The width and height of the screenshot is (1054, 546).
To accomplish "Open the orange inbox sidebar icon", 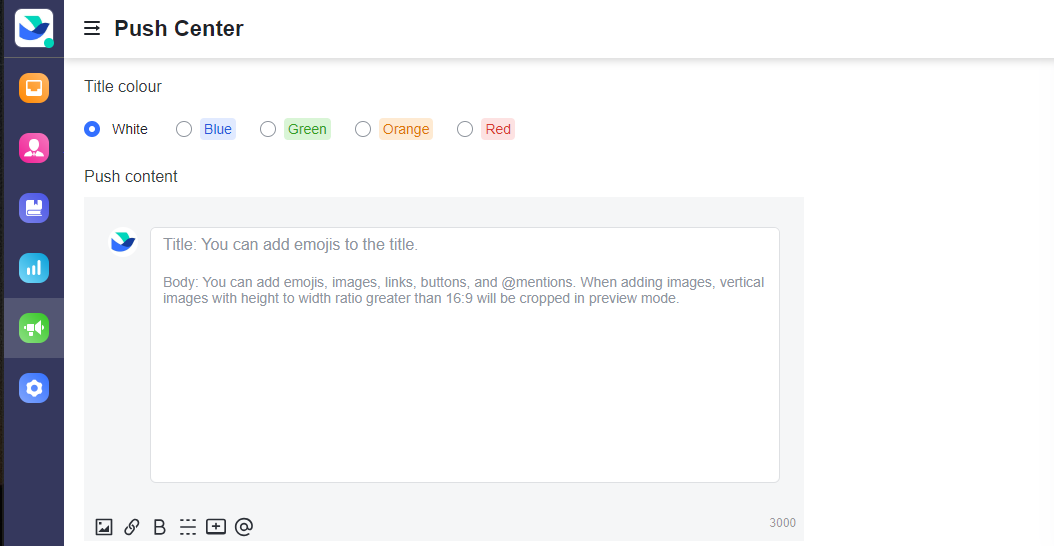I will (34, 88).
